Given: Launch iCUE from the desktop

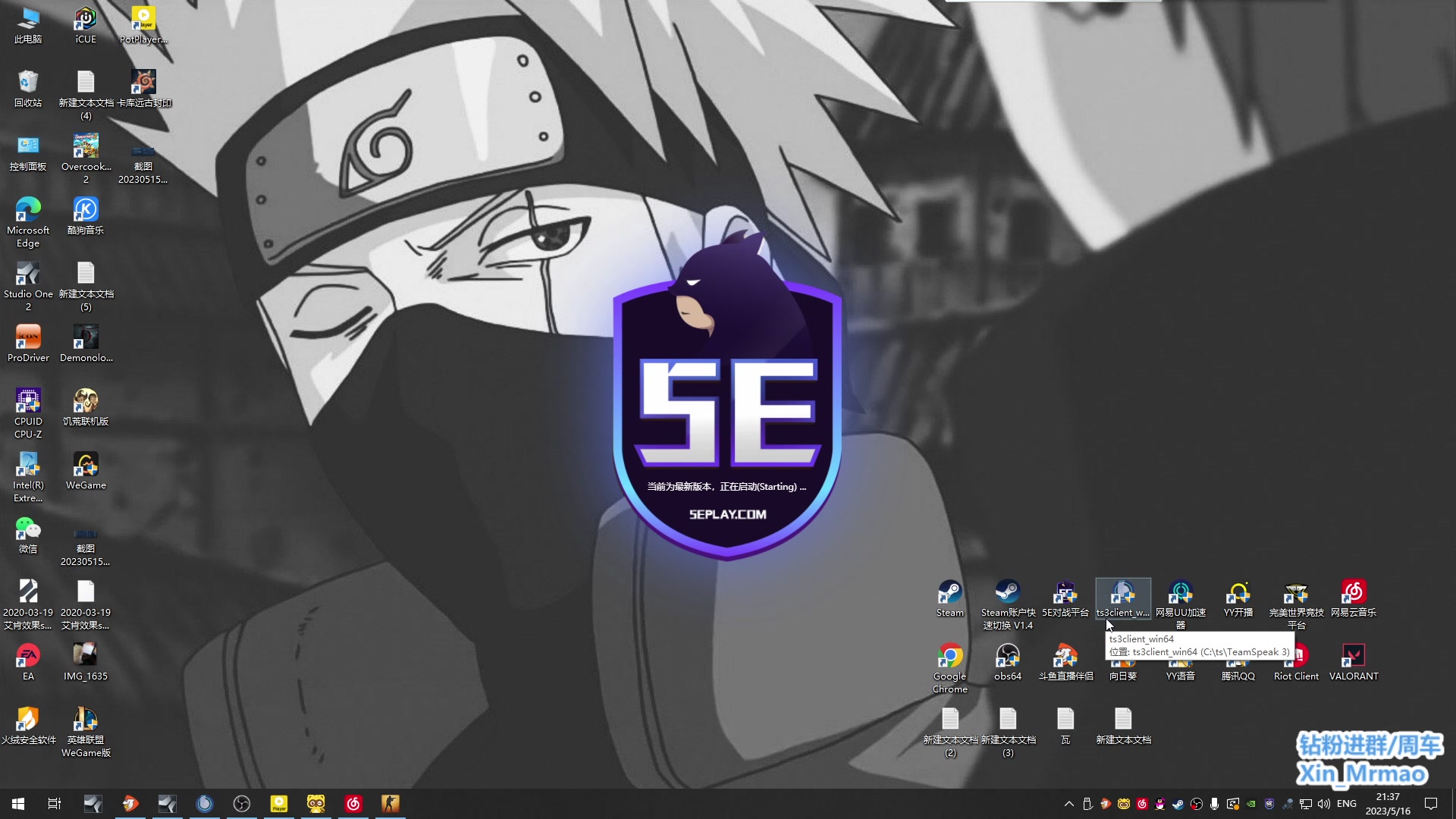Looking at the screenshot, I should tap(86, 25).
